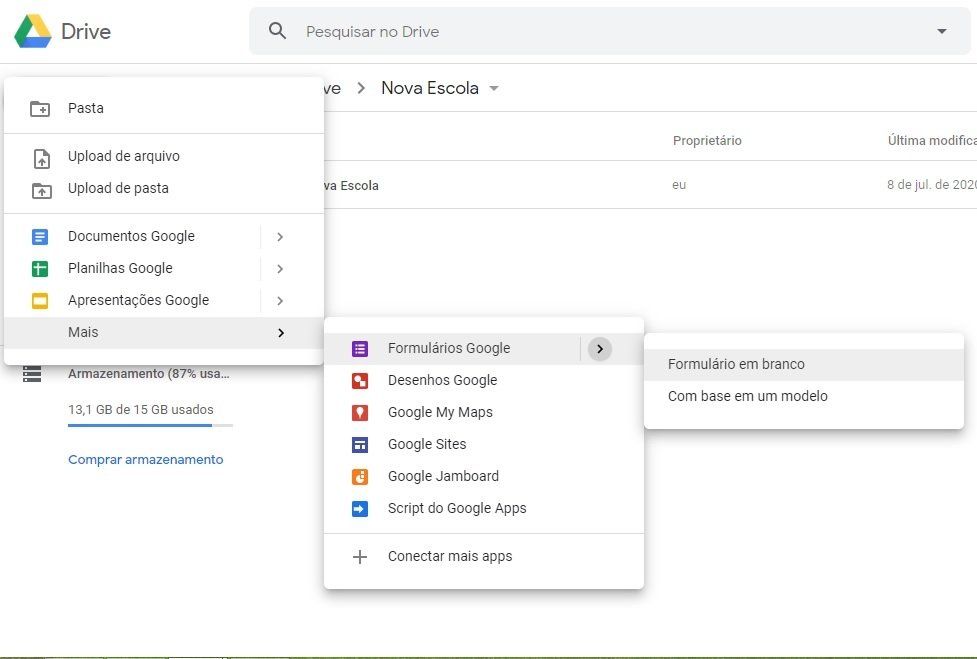The width and height of the screenshot is (977, 659).
Task: Expand Formulários Google submenu arrow
Action: tap(599, 349)
